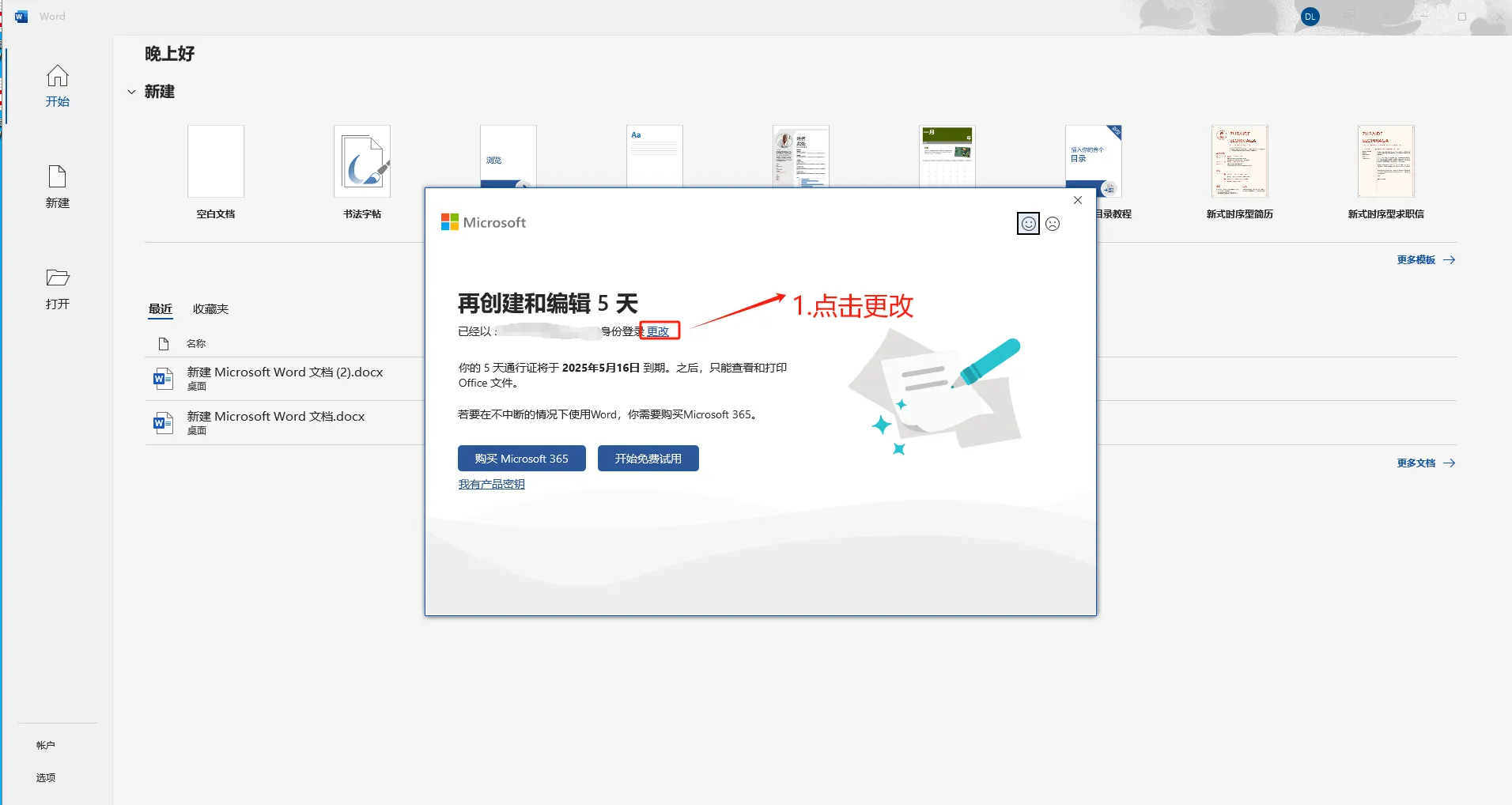Screen dimensions: 1512x805
Task: Click the 开始免费试用 button
Action: tap(648, 459)
